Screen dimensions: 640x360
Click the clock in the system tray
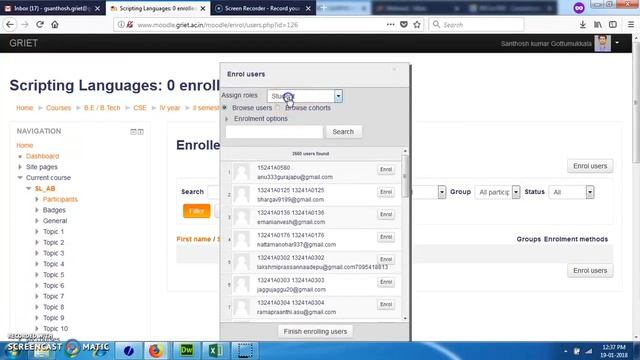pyautogui.click(x=613, y=351)
